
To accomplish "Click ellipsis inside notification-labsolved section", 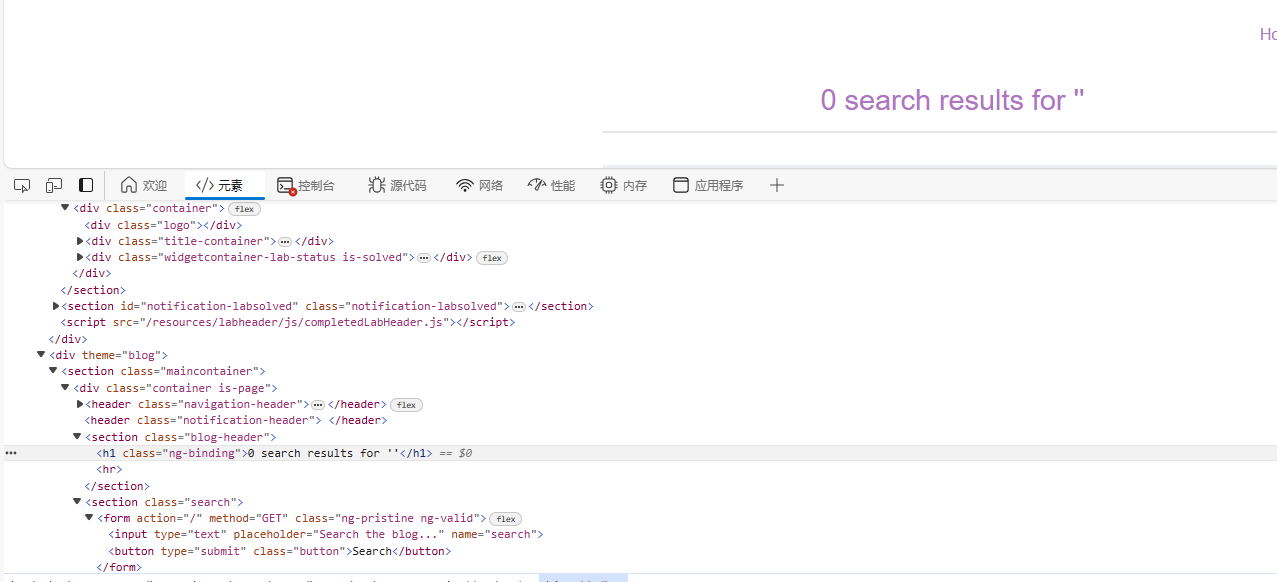I will (x=519, y=307).
